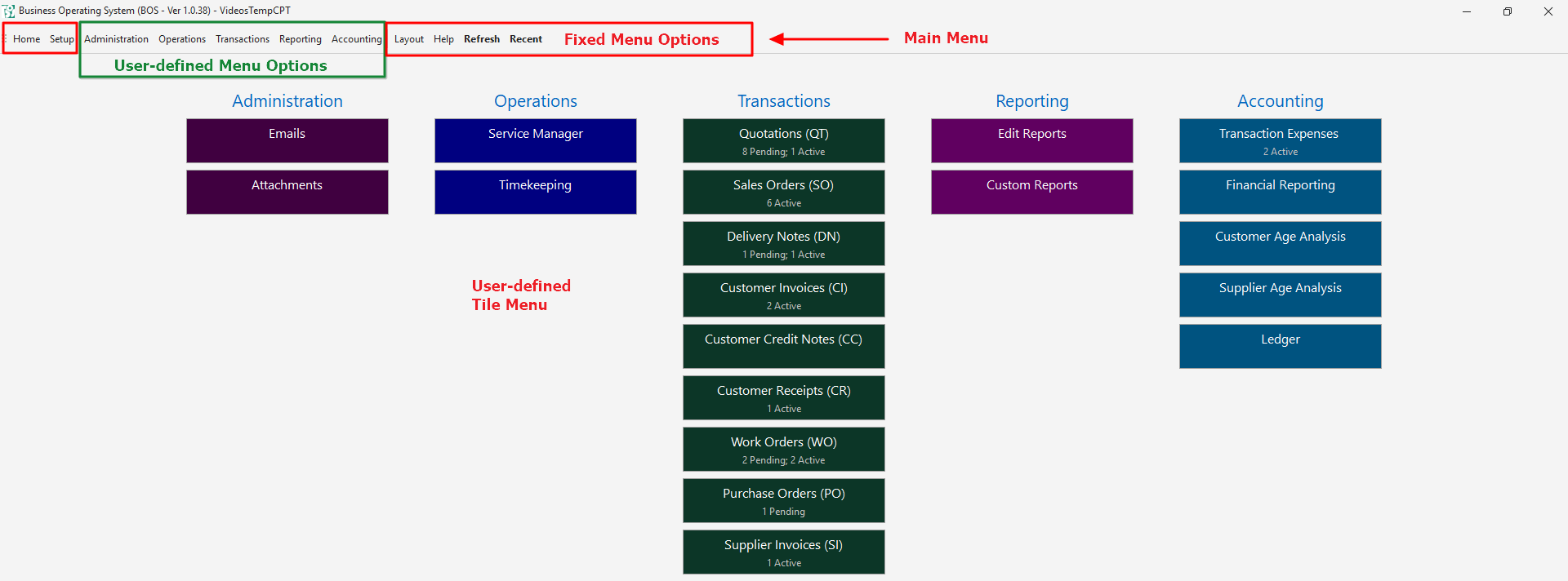The height and width of the screenshot is (581, 1568).
Task: Open the Customer Invoices (CI) tile
Action: click(x=783, y=295)
